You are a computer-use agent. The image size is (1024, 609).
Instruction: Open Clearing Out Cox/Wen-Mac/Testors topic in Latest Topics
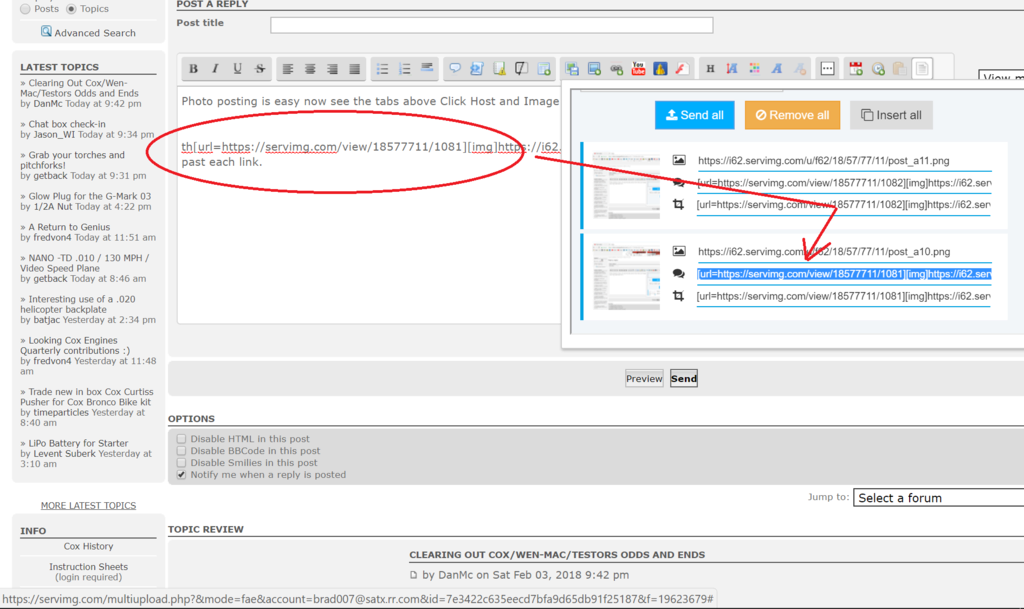click(79, 88)
